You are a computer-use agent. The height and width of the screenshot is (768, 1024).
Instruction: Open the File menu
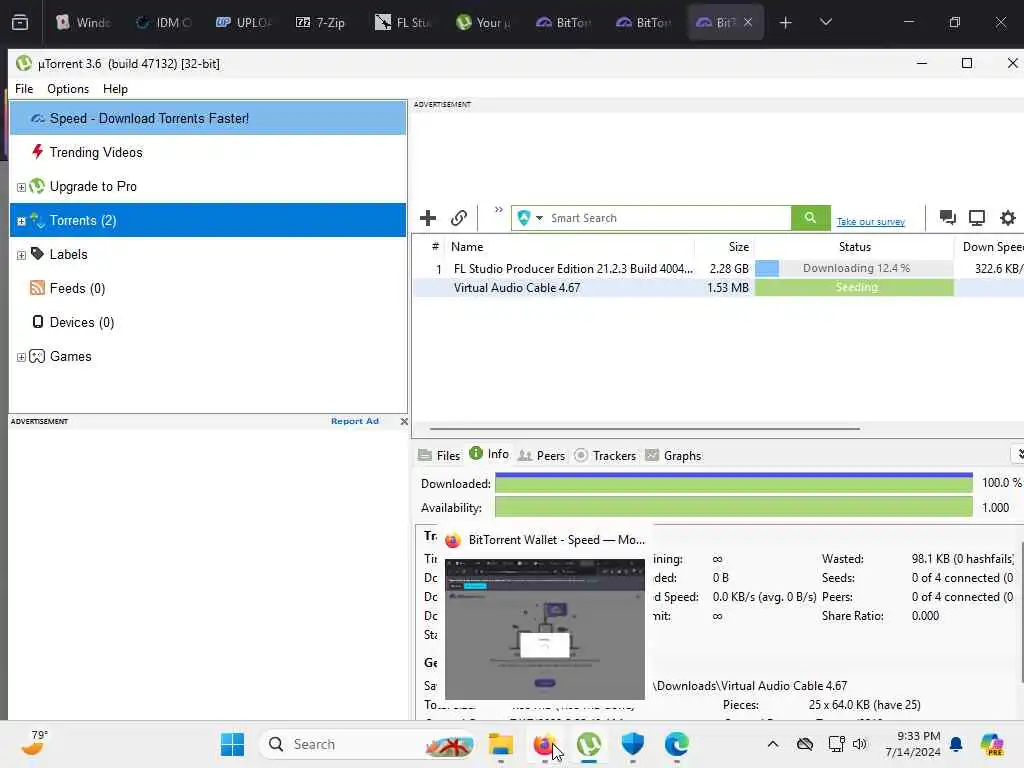(24, 89)
